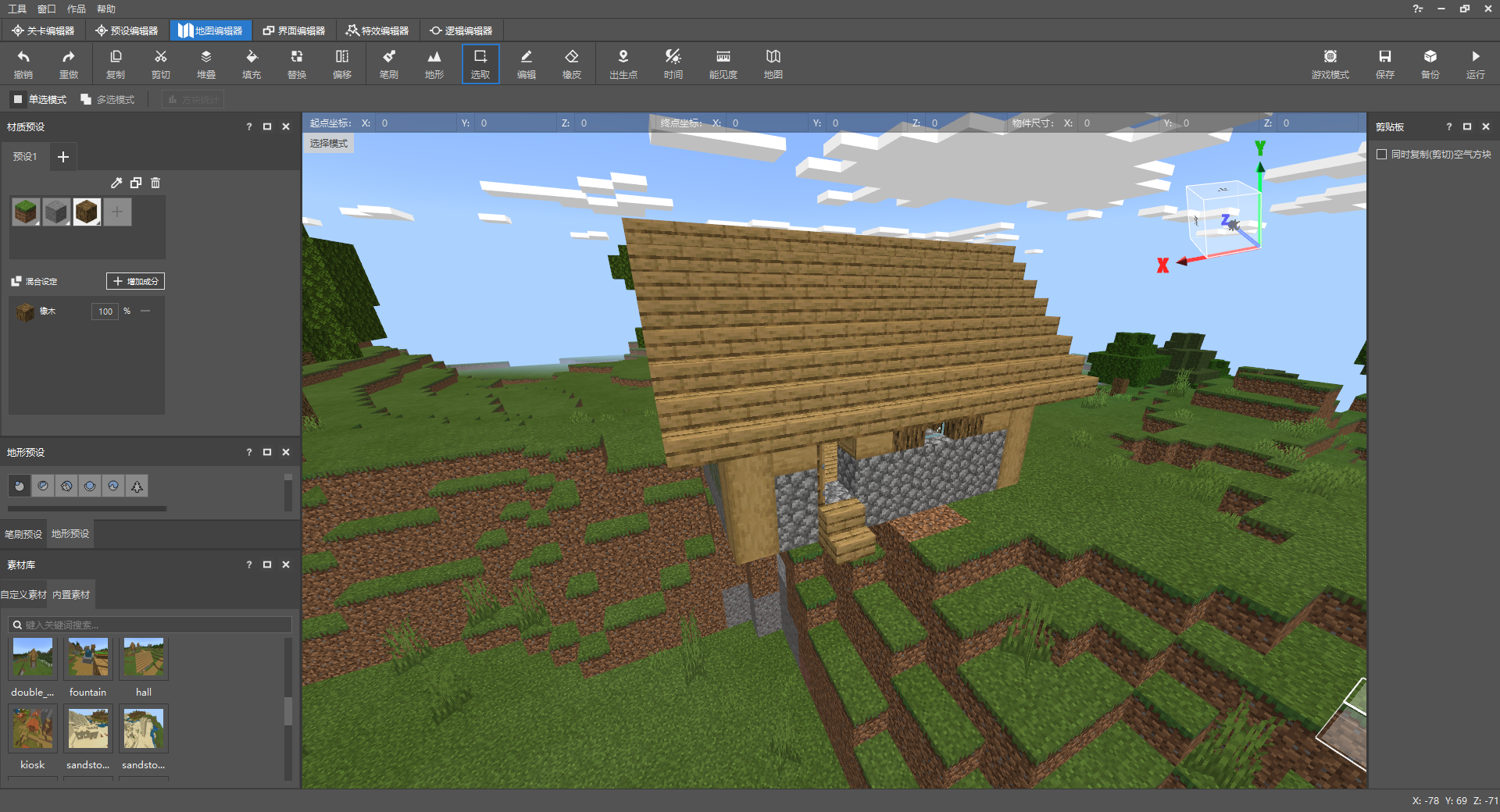Image resolution: width=1500 pixels, height=812 pixels.
Task: Click the disabled 方块统计 button
Action: coord(193,99)
